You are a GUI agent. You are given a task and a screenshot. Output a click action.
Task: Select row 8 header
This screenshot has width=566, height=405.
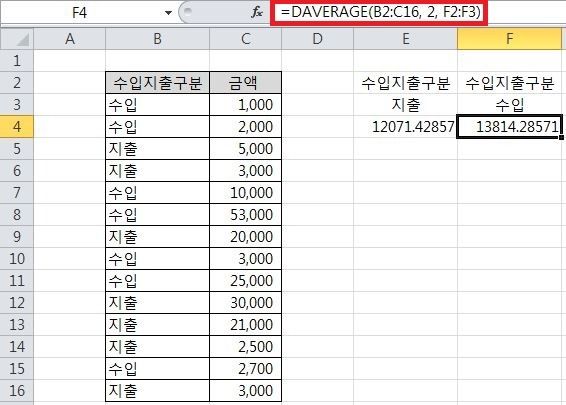(17, 215)
